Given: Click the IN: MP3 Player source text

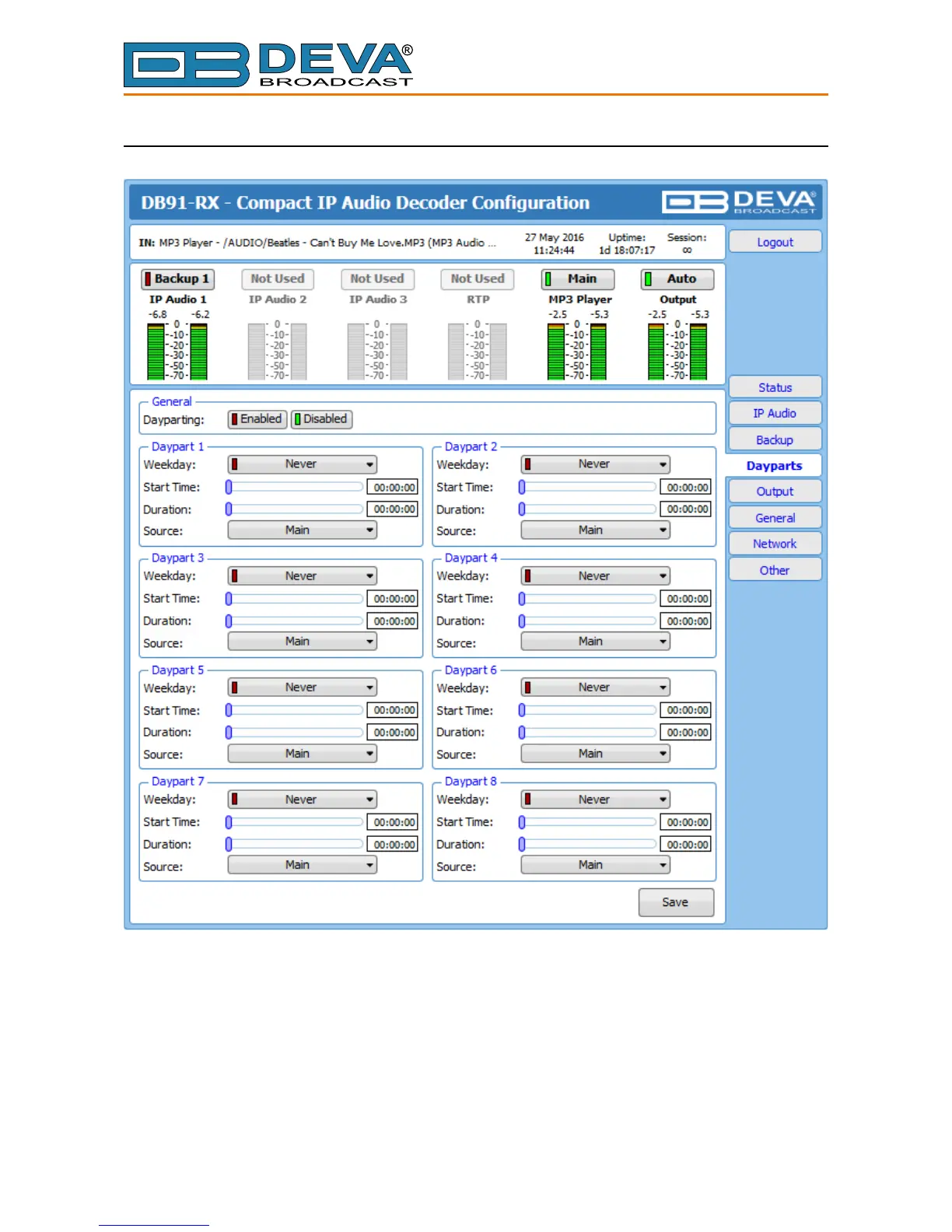Looking at the screenshot, I should coord(317,243).
